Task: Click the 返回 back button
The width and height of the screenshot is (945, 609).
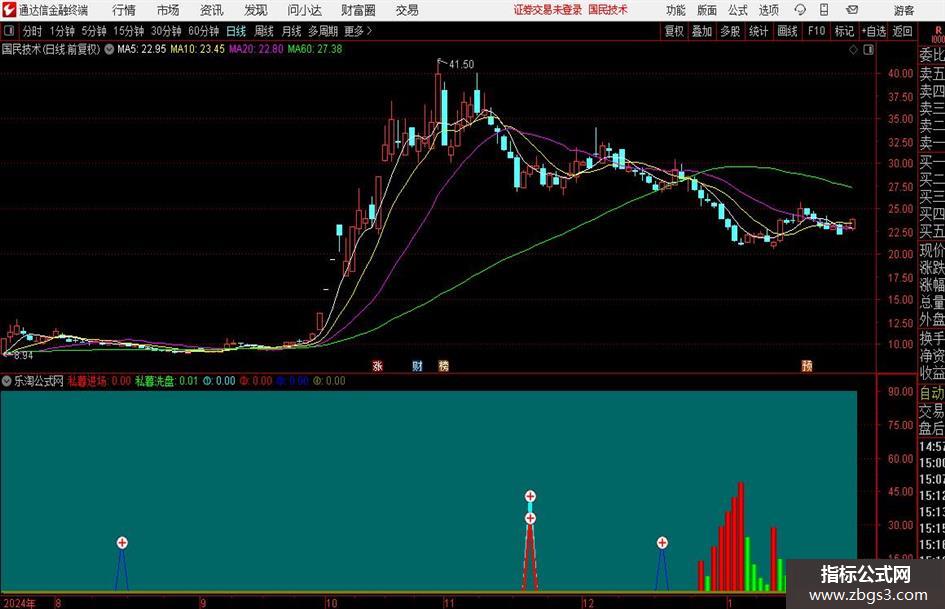Action: 902,31
